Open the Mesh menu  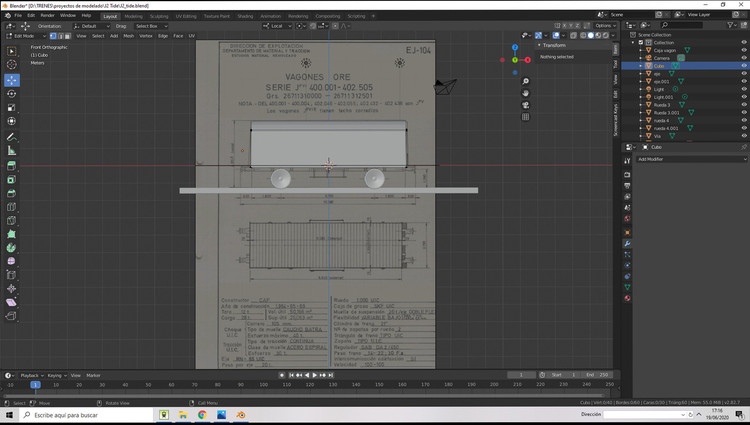129,36
